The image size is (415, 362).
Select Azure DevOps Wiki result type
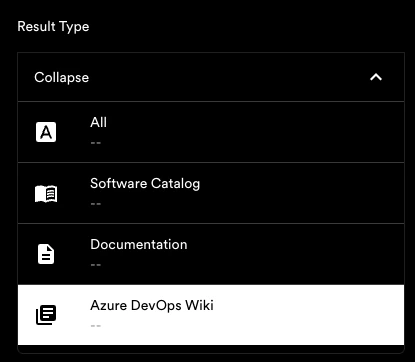coord(211,315)
